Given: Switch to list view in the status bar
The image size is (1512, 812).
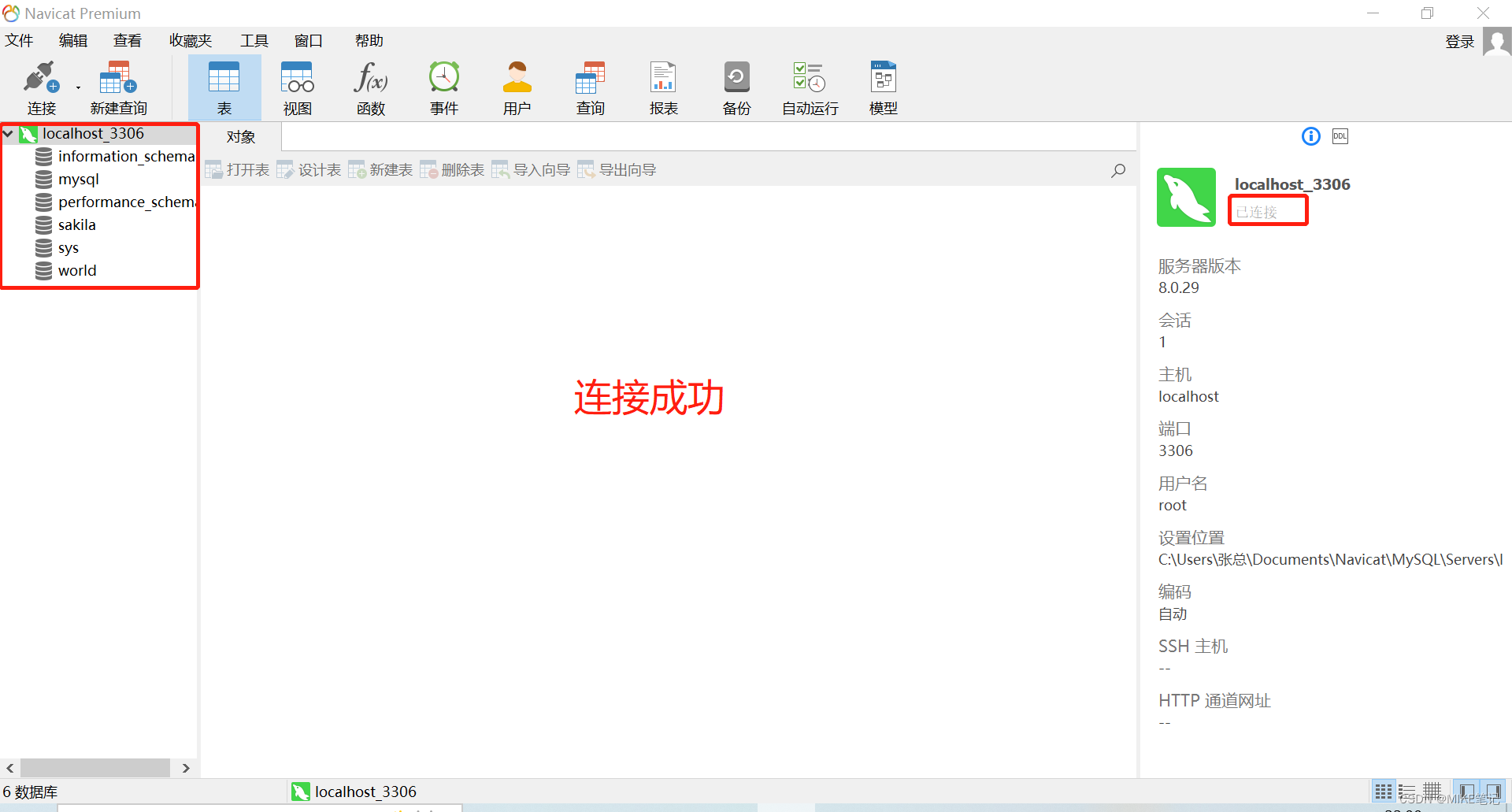Looking at the screenshot, I should tap(1407, 791).
